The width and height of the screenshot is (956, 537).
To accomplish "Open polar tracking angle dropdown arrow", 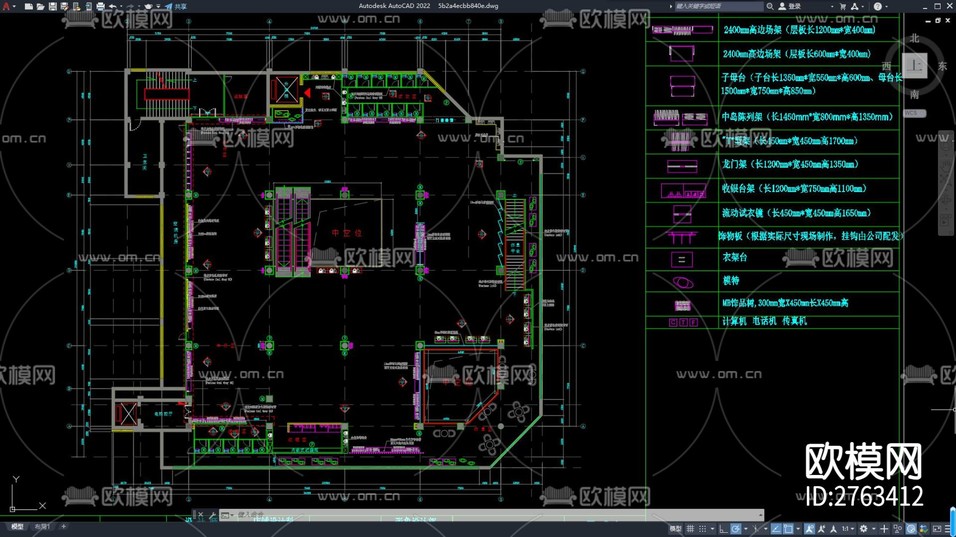I will click(x=746, y=529).
